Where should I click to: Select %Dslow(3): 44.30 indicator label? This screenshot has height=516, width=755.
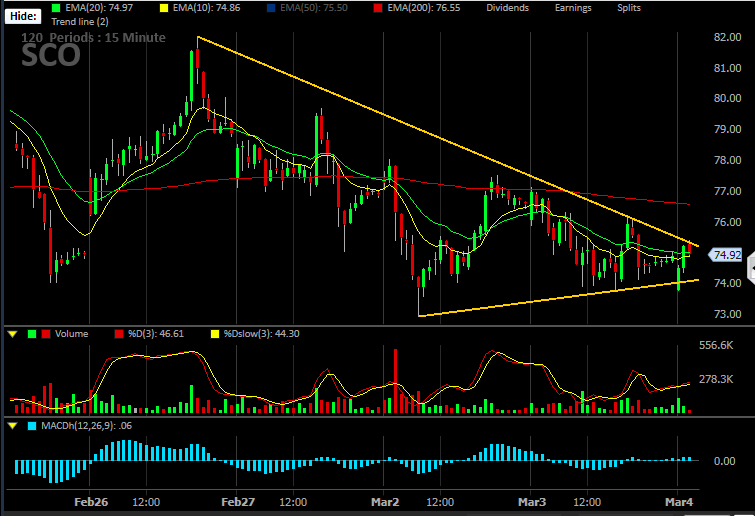261,334
